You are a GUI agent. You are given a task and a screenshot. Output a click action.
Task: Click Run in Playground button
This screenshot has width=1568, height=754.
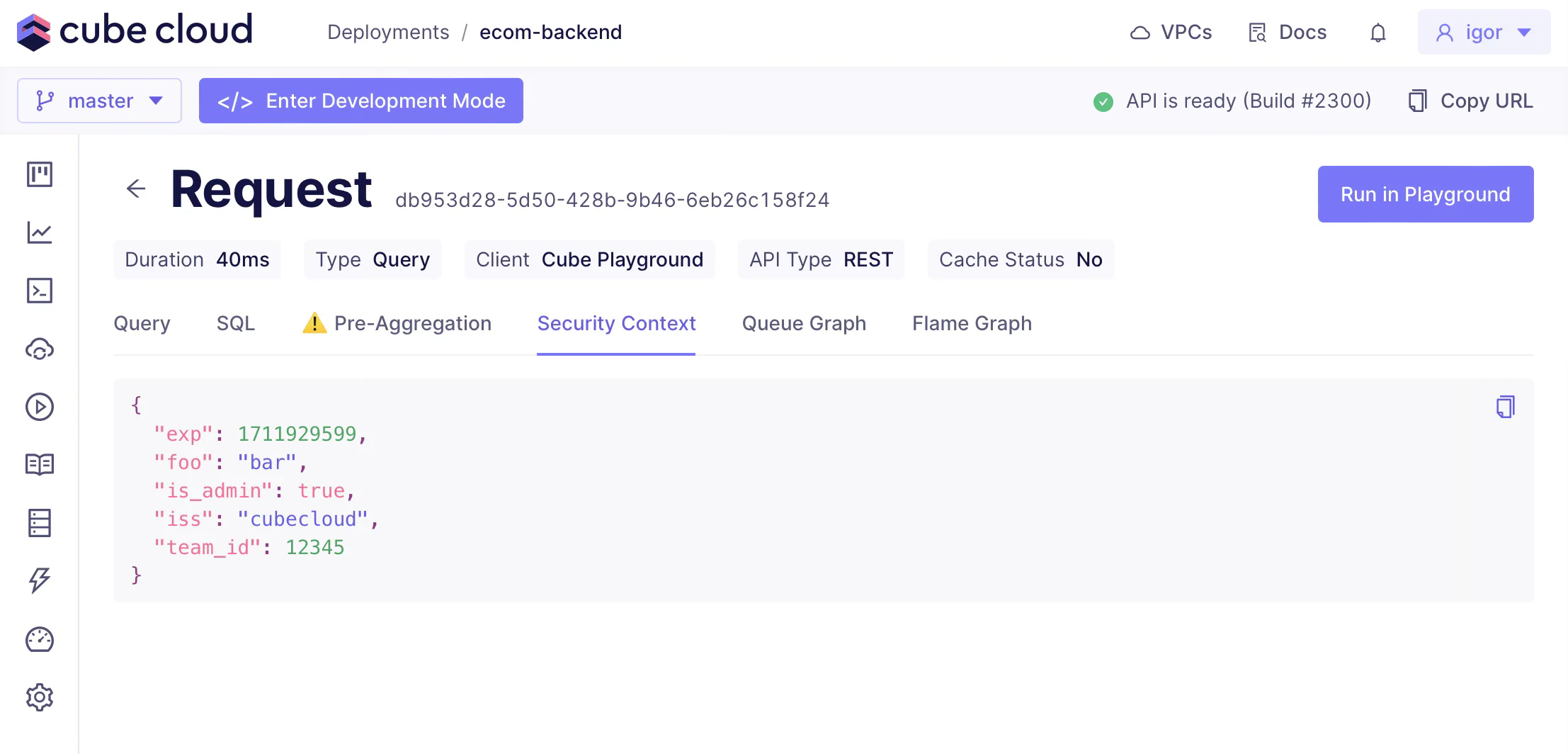point(1425,194)
